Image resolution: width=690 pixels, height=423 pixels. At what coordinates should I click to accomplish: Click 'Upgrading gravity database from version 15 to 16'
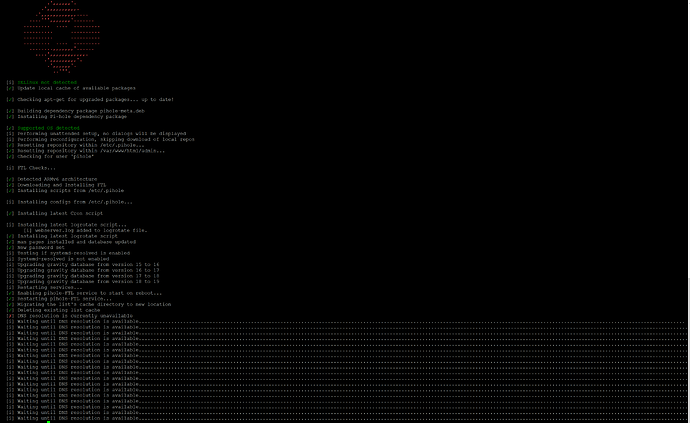tap(88, 264)
